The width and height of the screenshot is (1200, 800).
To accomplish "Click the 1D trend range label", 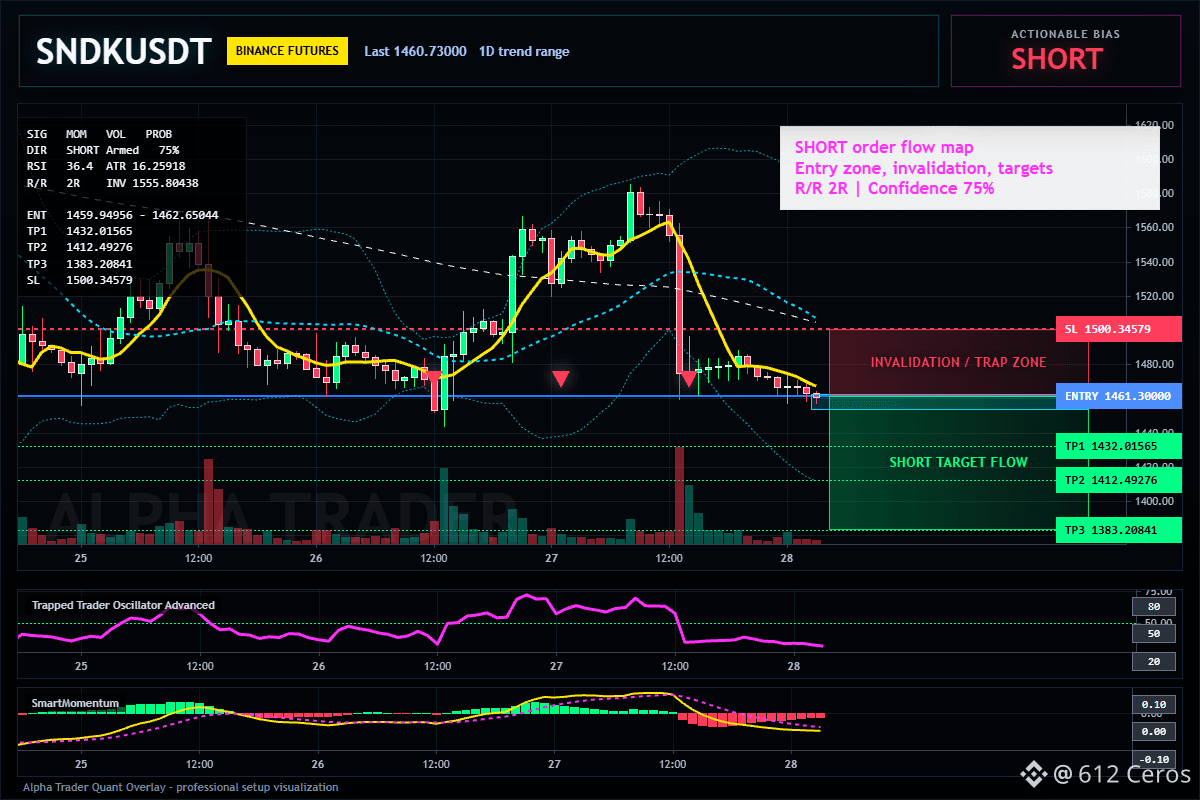I will (x=524, y=51).
